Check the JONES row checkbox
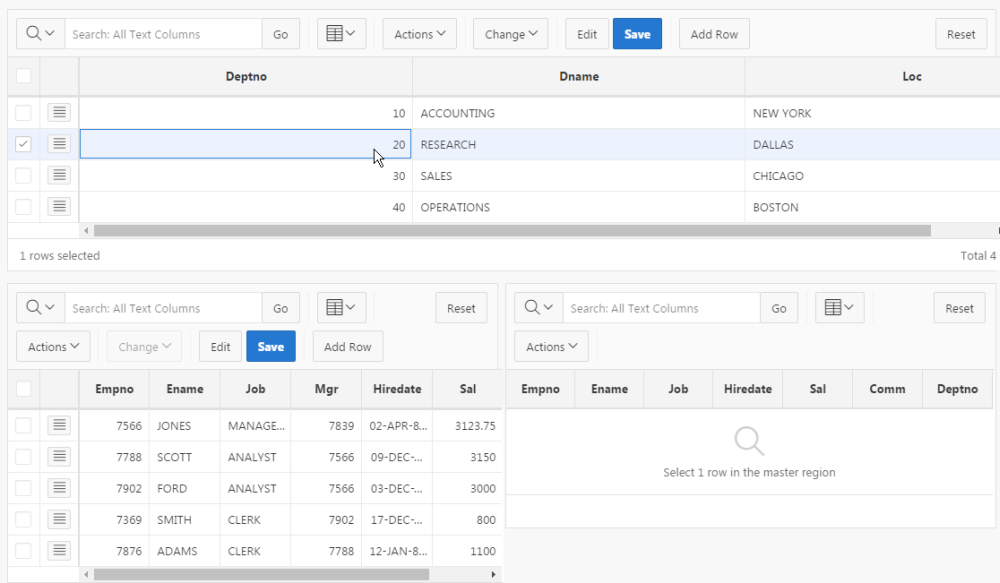The height and width of the screenshot is (583, 1000). pyautogui.click(x=24, y=425)
